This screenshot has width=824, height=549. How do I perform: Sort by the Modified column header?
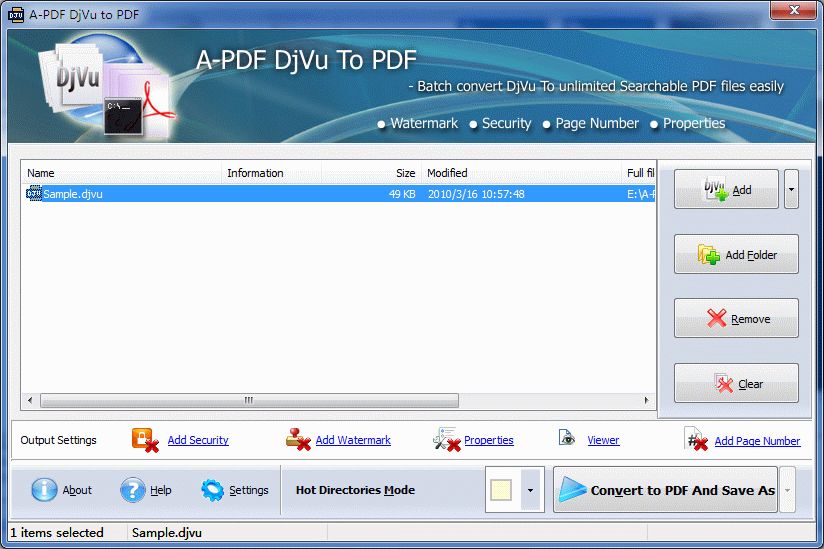coord(521,173)
